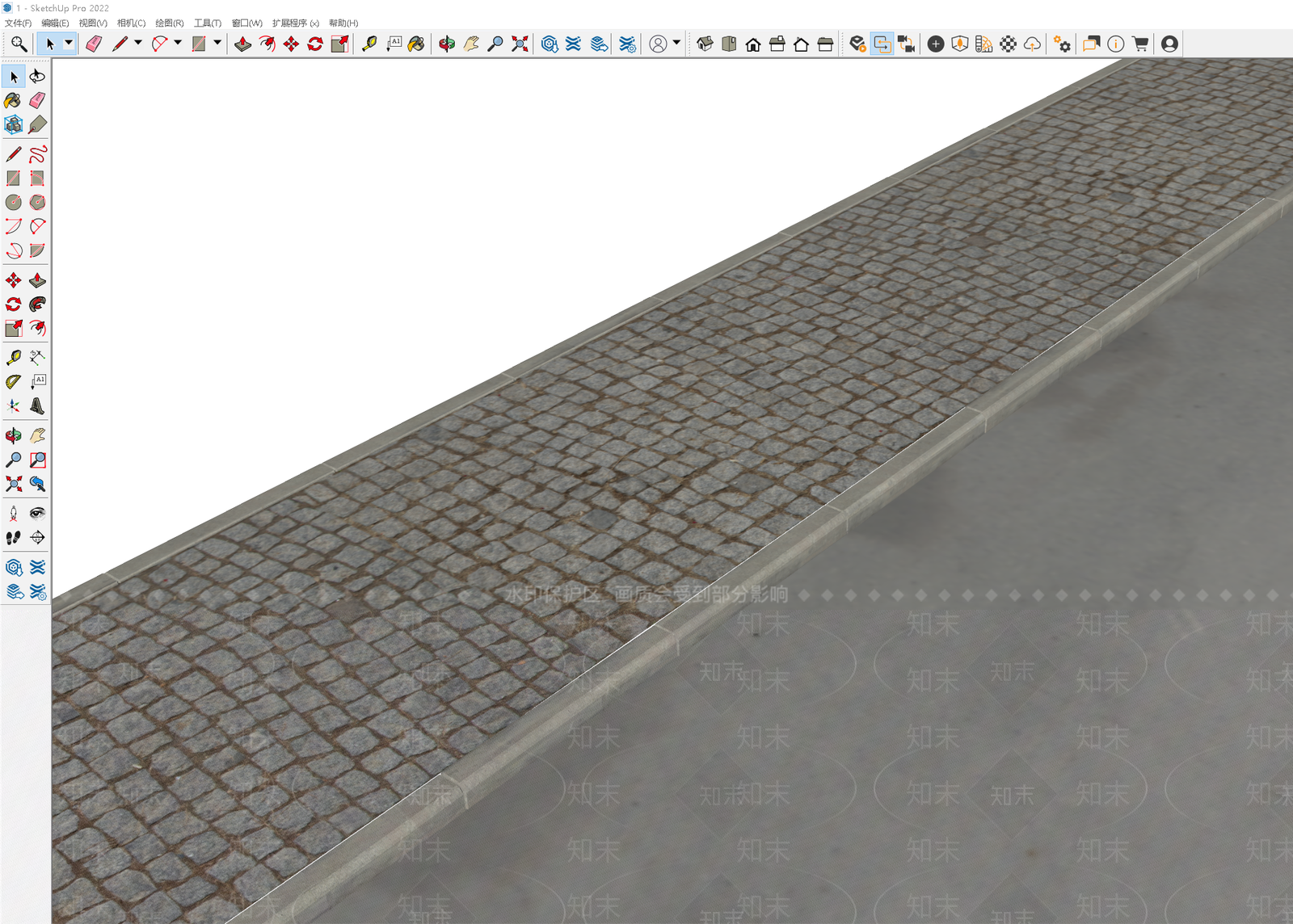Toggle the highlighted orange toolbar button

tap(882, 44)
